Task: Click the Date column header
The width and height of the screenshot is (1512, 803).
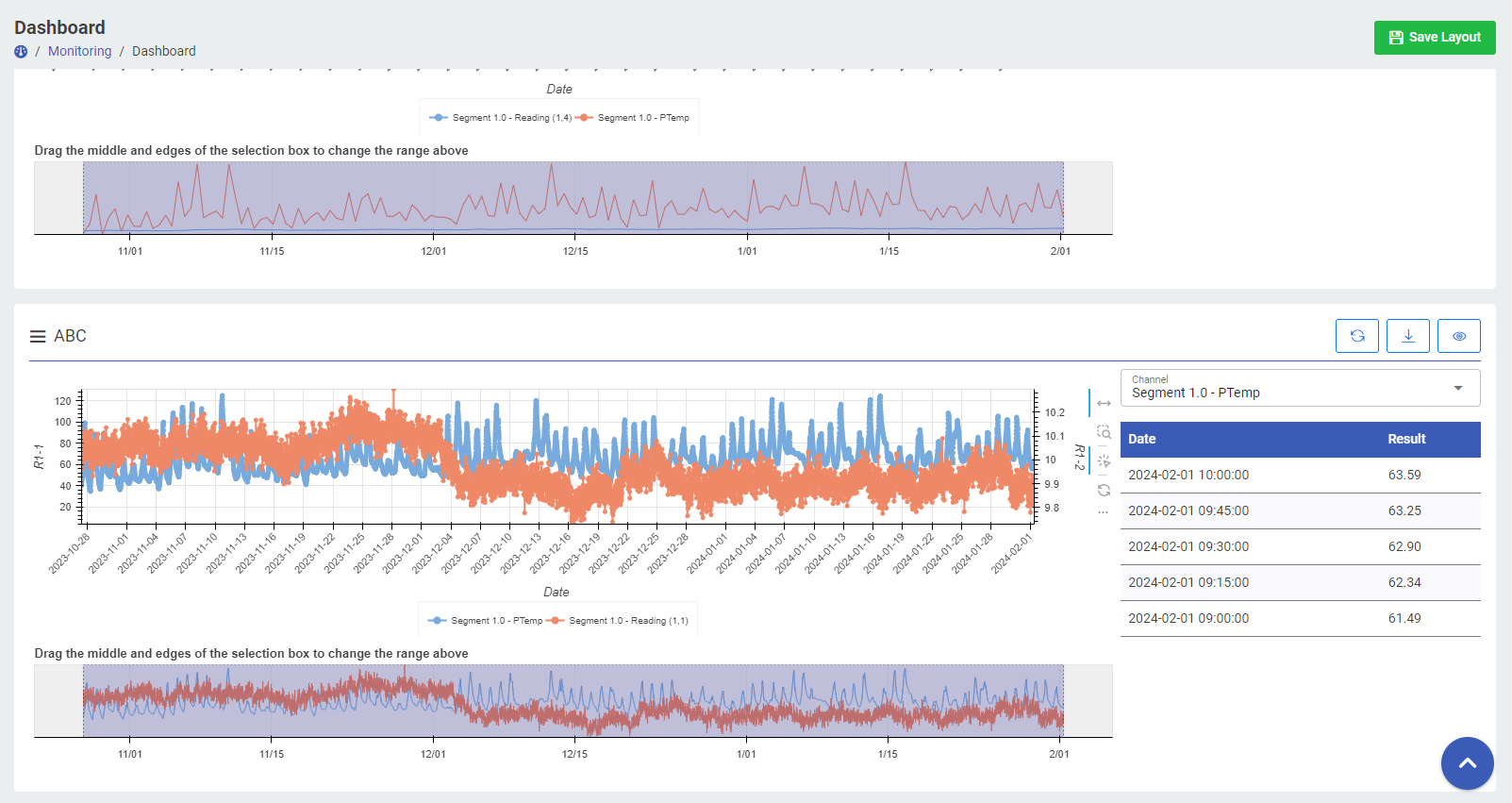Action: 1141,440
